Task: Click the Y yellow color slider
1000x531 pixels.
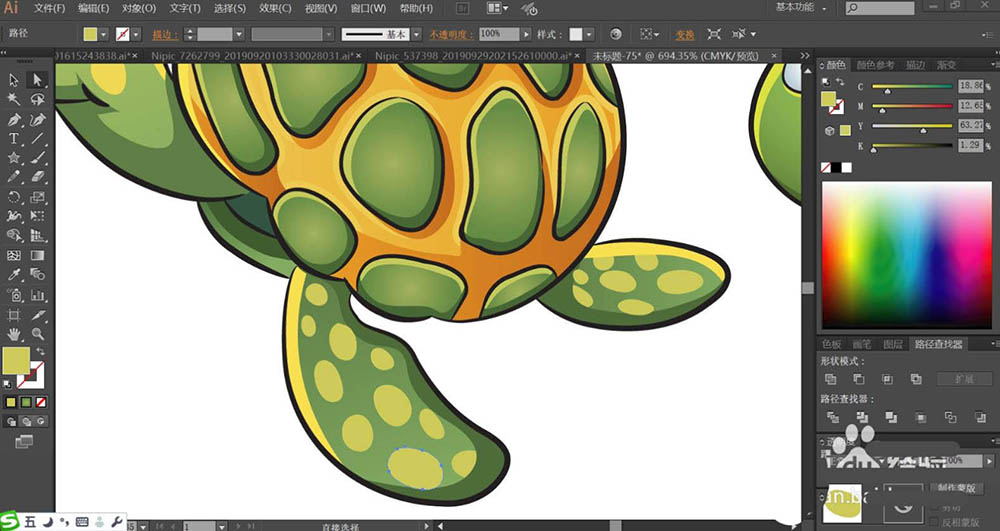Action: (912, 127)
